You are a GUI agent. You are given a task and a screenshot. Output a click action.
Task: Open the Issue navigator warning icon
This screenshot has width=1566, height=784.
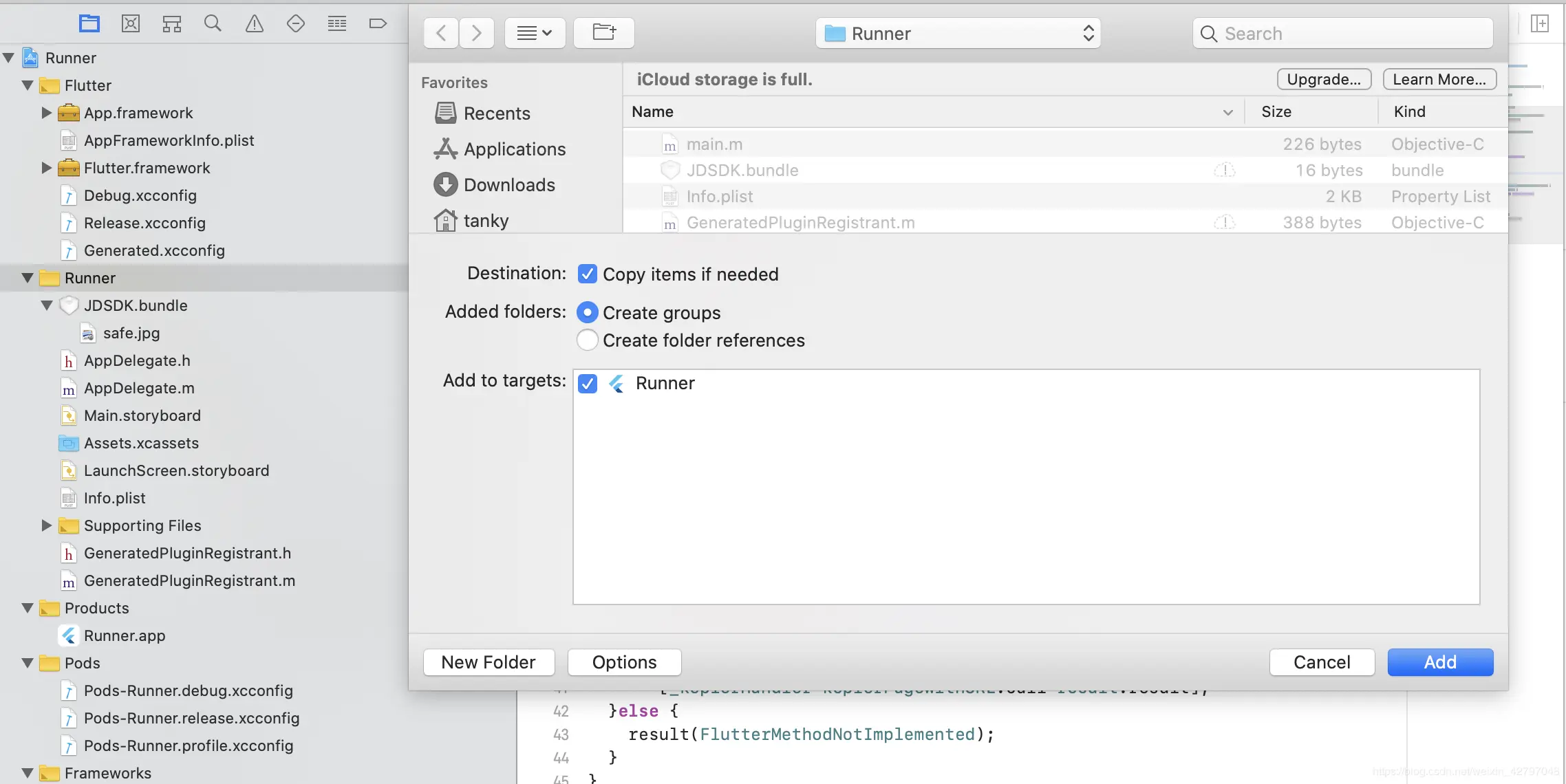[255, 24]
